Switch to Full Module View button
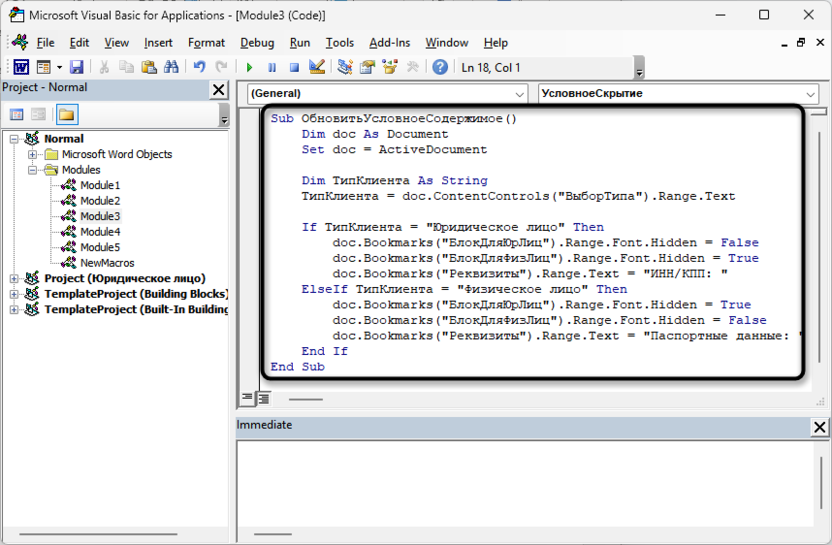This screenshot has height=545, width=832. [263, 398]
